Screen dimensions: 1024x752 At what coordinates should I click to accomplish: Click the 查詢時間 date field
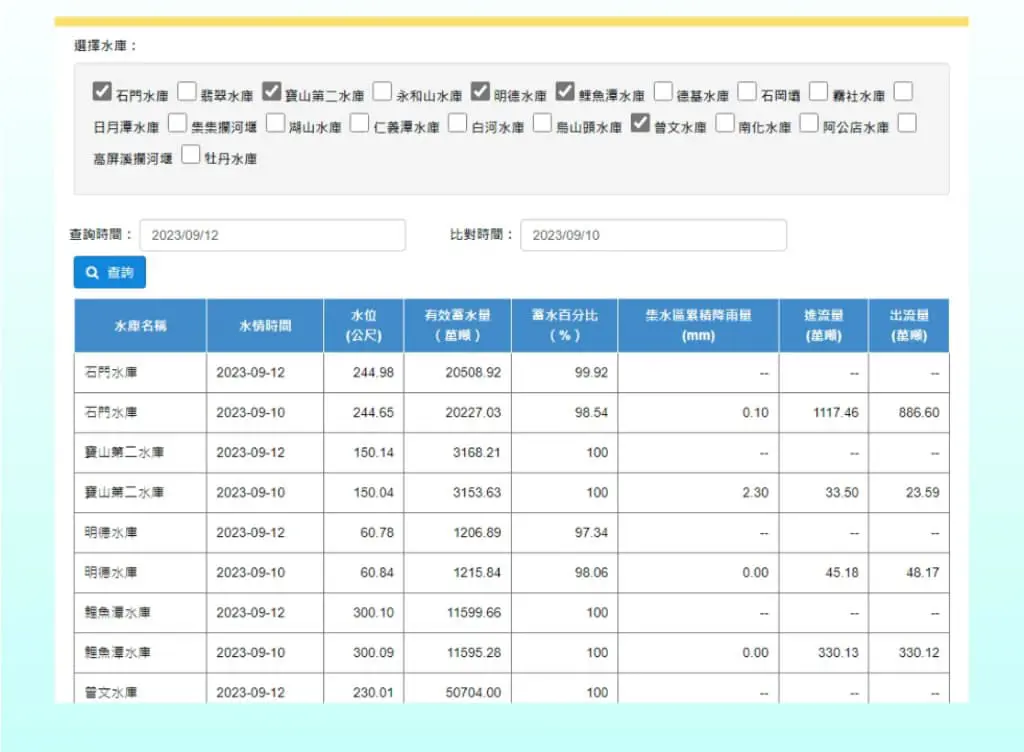pyautogui.click(x=272, y=235)
